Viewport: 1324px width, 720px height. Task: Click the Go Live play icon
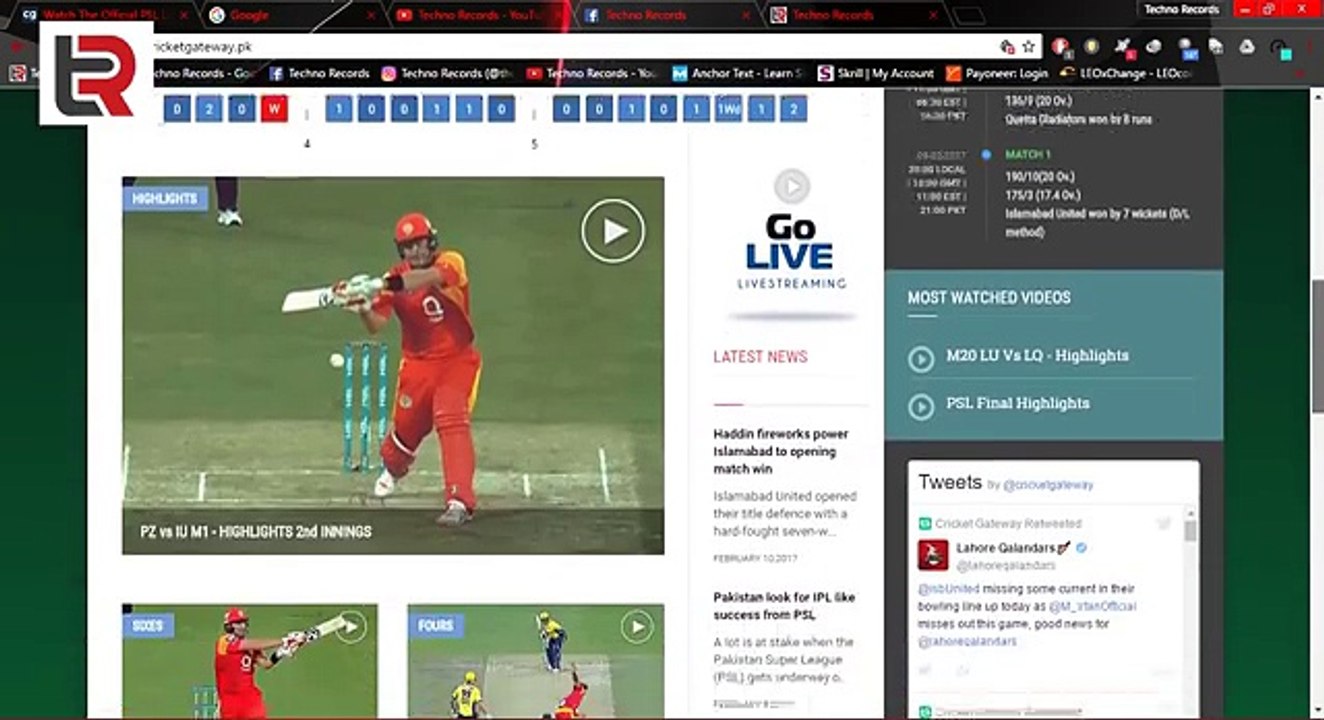[x=791, y=186]
